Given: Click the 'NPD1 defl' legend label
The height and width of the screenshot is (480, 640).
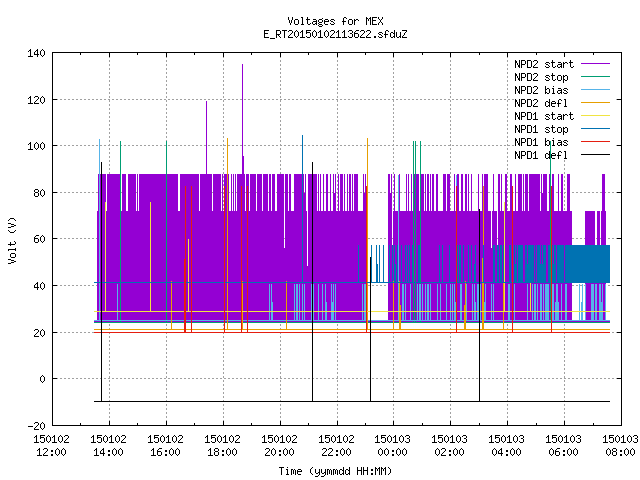Looking at the screenshot, I should click(x=541, y=156).
